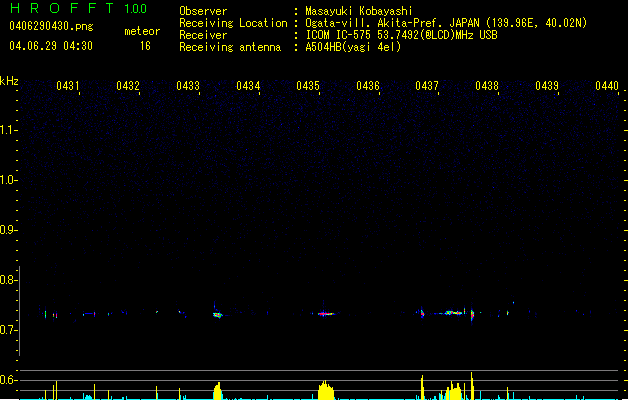The image size is (629, 400).
Task: Click the 'Receiving Location' label
Action: point(233,23)
